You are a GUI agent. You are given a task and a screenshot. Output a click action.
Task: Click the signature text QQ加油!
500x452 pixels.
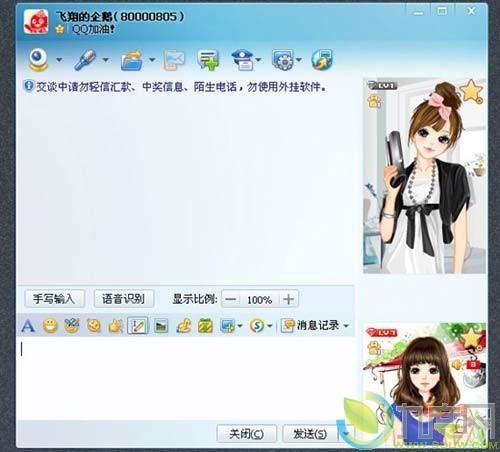click(x=93, y=29)
